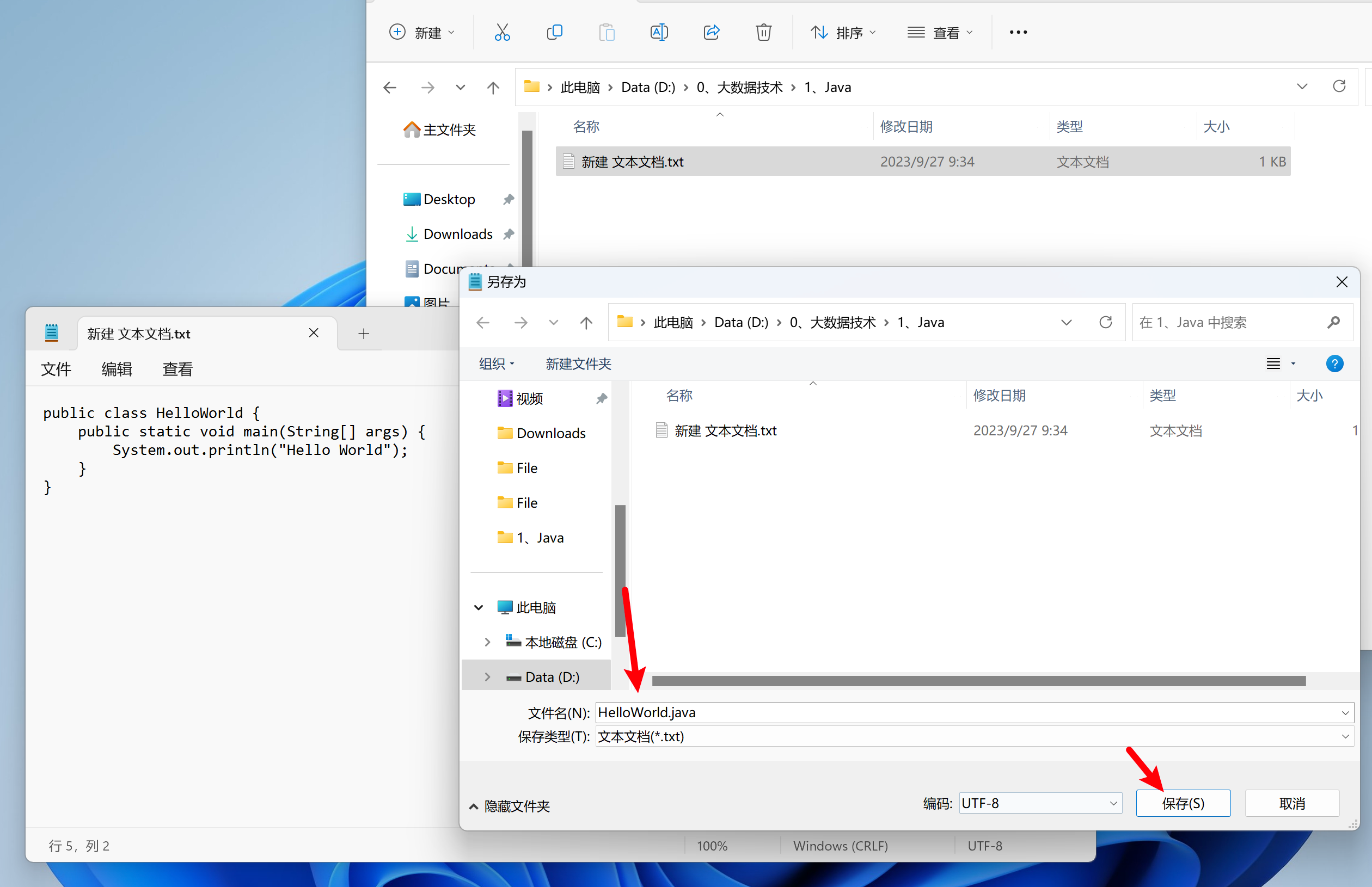Open the 编码 UTF-8 encoding dropdown

pos(1040,803)
